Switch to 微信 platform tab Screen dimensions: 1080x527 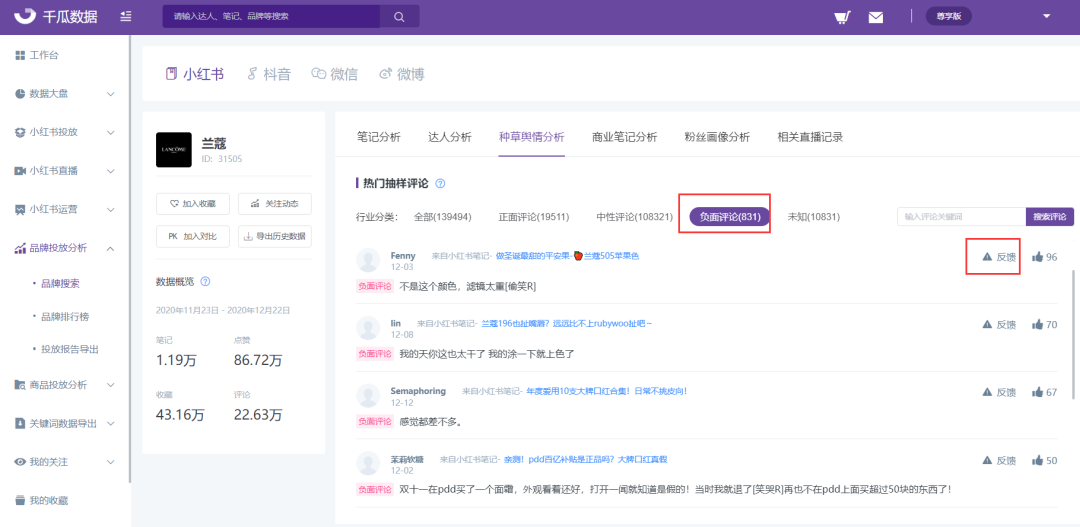(x=335, y=74)
